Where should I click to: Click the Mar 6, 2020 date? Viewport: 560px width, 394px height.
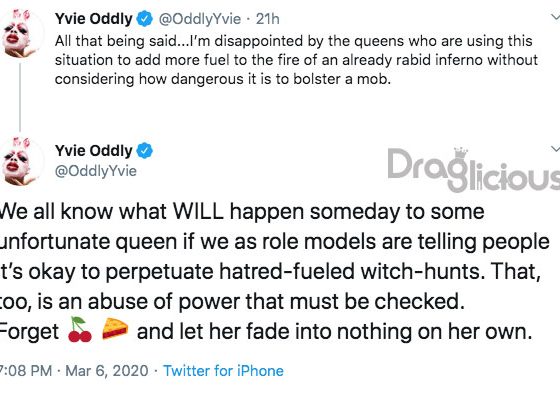click(107, 370)
